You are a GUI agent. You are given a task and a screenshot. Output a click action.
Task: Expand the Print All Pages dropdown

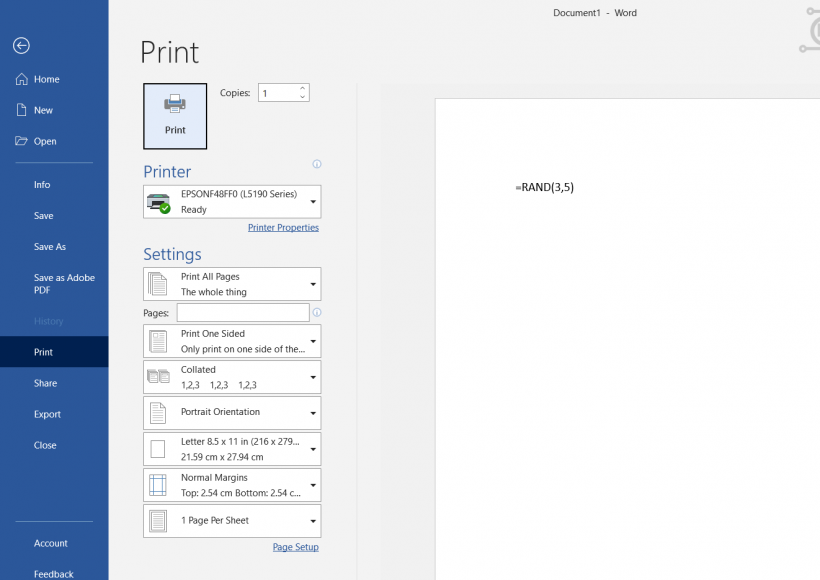[x=232, y=284]
